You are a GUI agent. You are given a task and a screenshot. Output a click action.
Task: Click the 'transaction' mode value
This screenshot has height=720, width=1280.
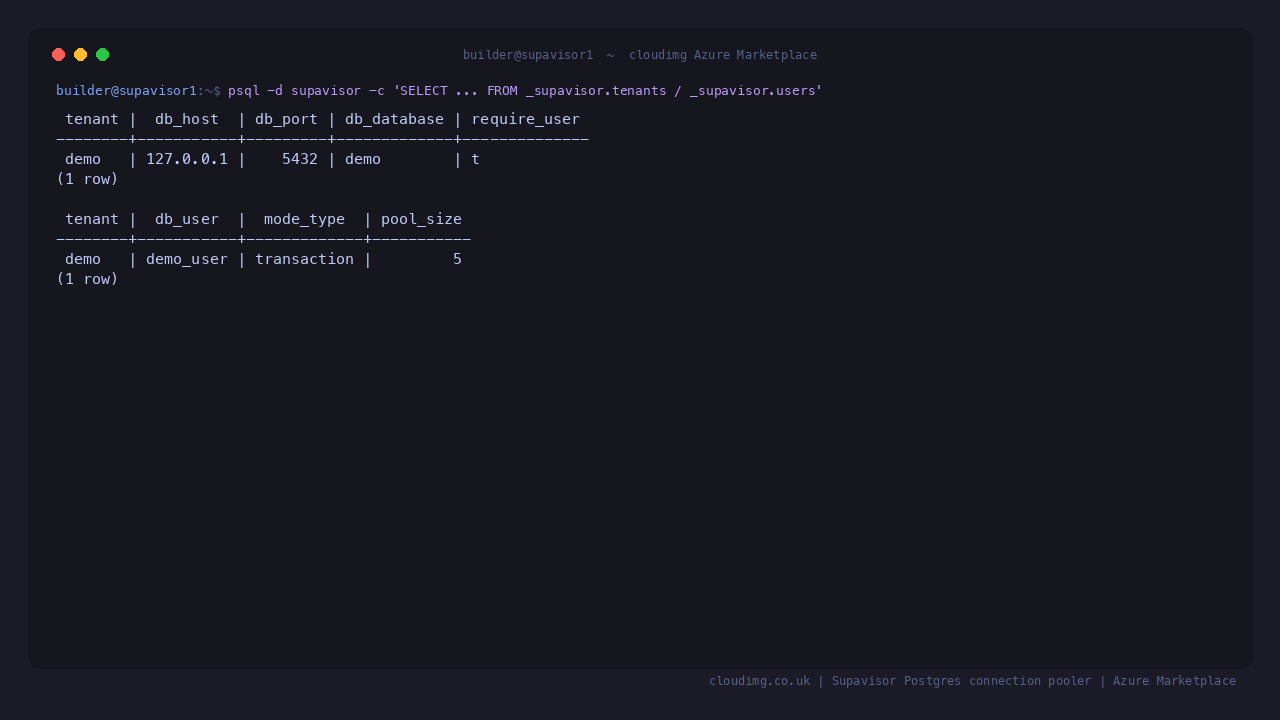(x=304, y=259)
